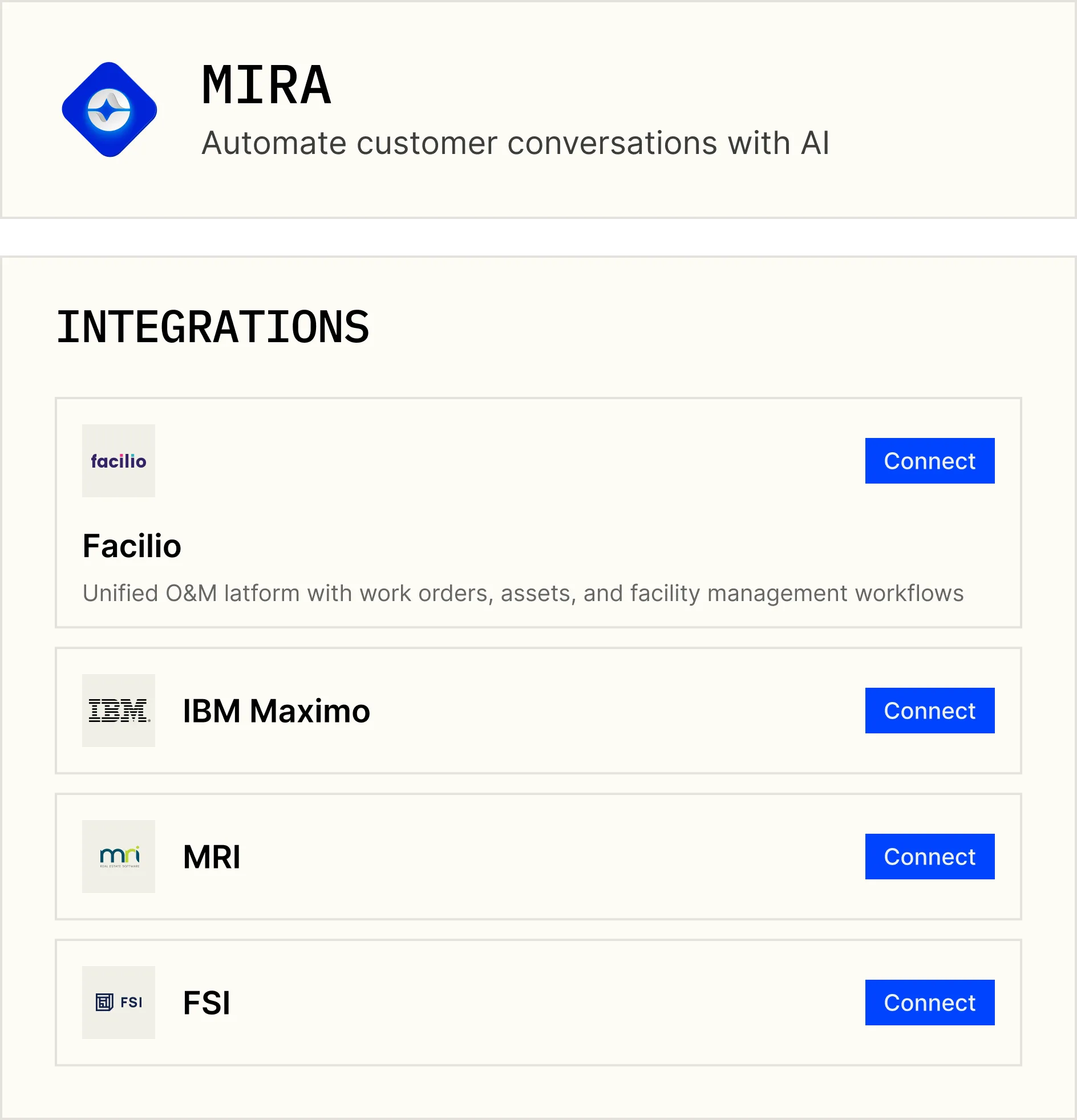Image resolution: width=1077 pixels, height=1120 pixels.
Task: Connect IBM Maximo
Action: pos(929,711)
